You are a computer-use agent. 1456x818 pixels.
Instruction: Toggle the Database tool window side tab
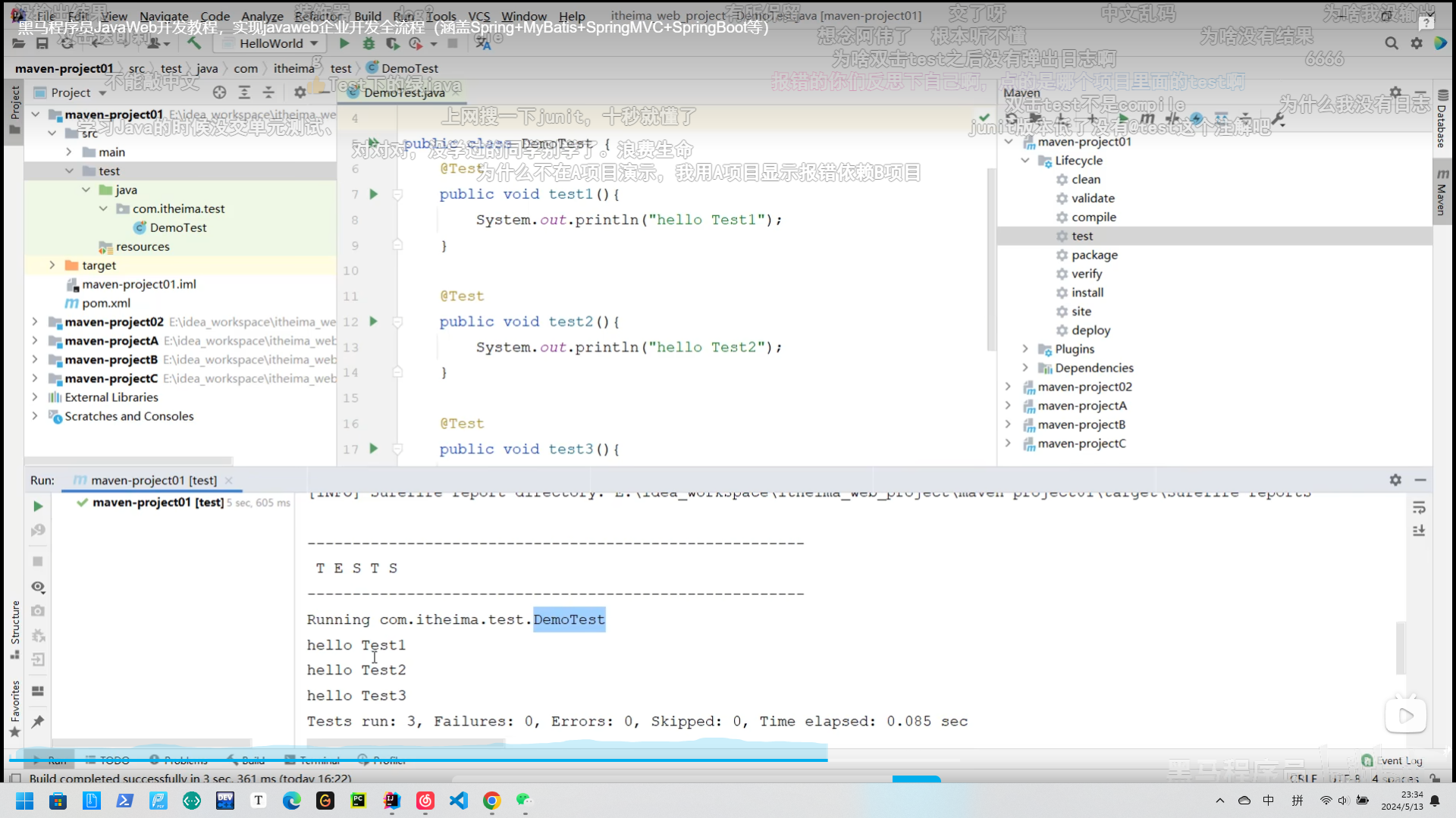1442,119
